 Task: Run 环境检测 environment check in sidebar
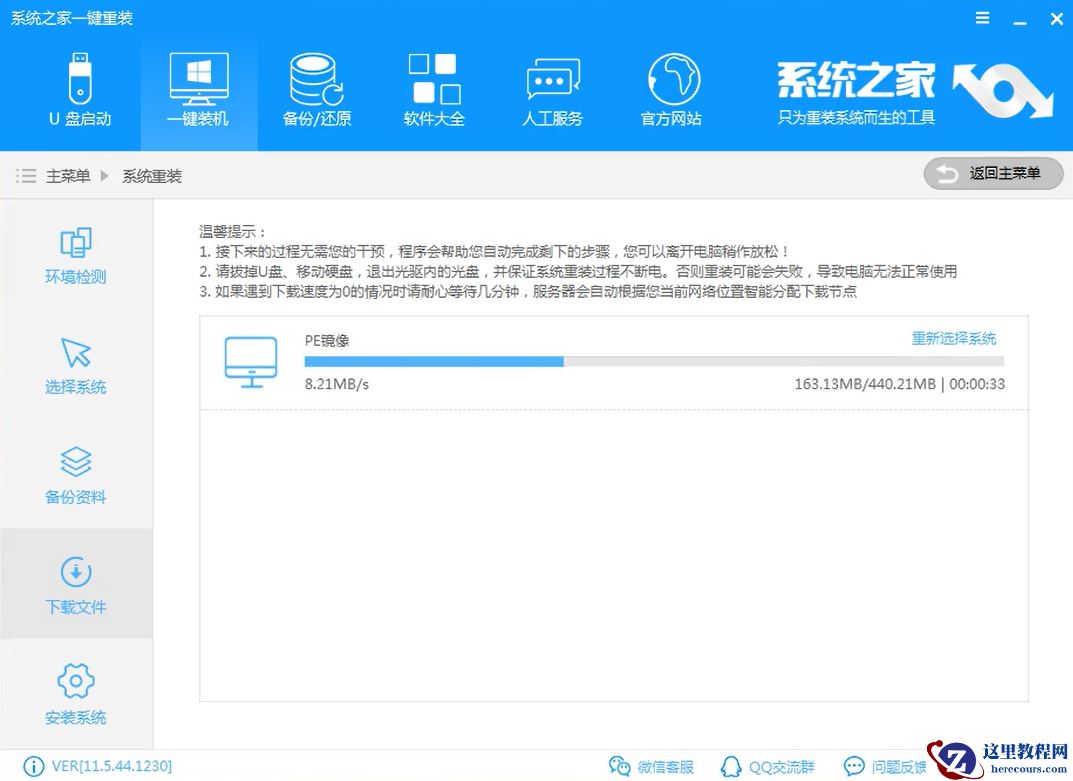point(75,253)
